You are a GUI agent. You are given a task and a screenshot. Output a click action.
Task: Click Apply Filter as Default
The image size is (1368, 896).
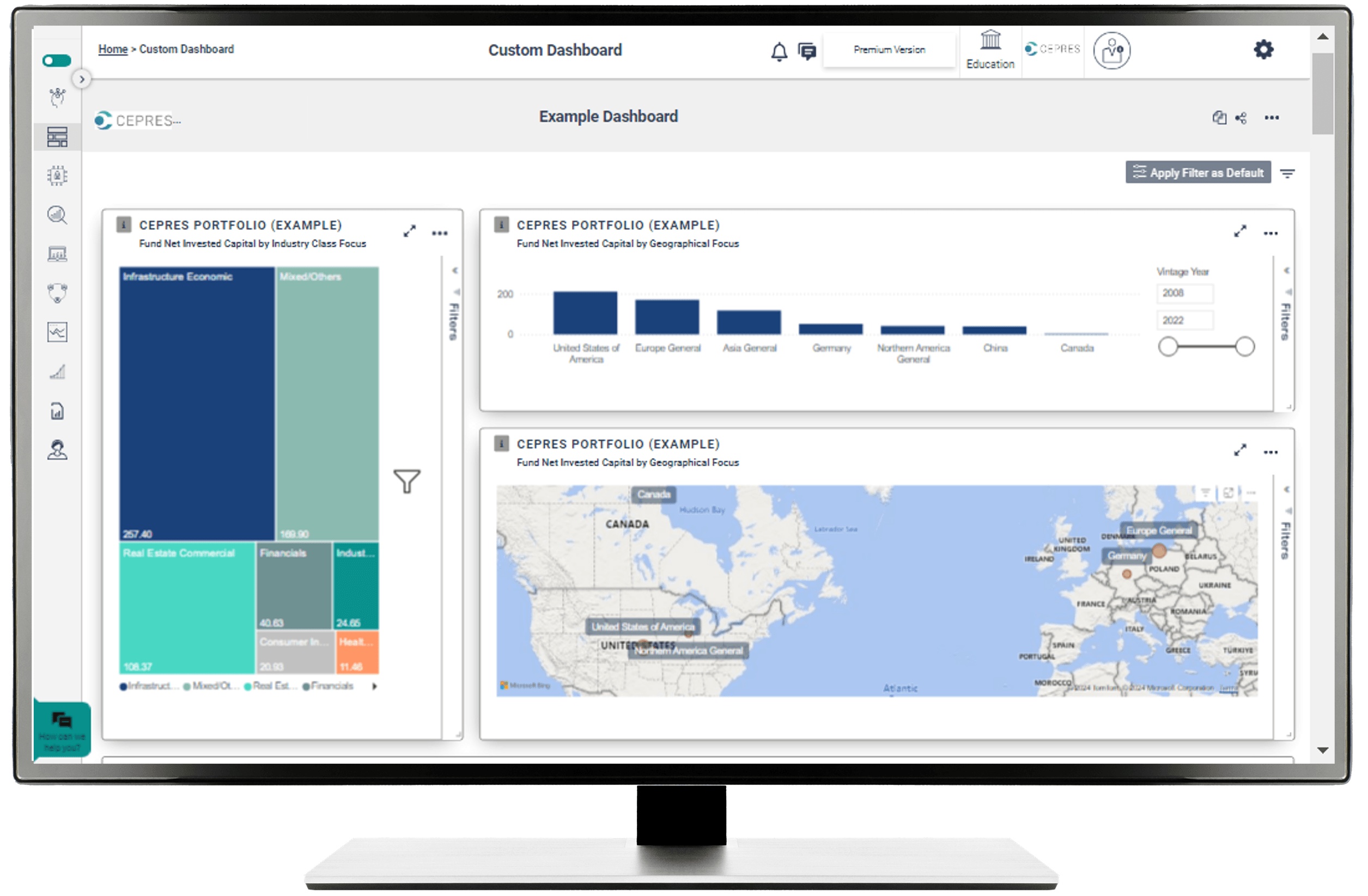(x=1199, y=173)
